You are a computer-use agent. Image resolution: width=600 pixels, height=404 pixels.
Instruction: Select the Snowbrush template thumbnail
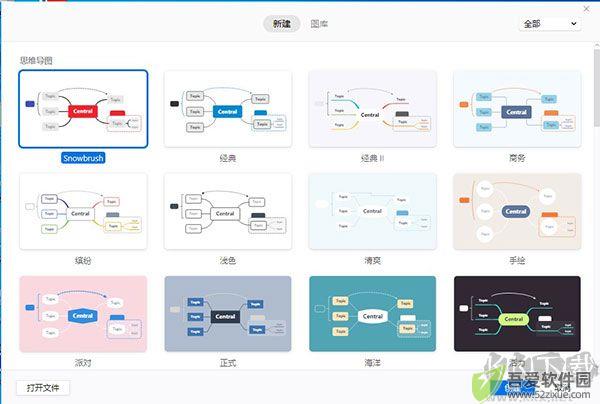tap(83, 109)
